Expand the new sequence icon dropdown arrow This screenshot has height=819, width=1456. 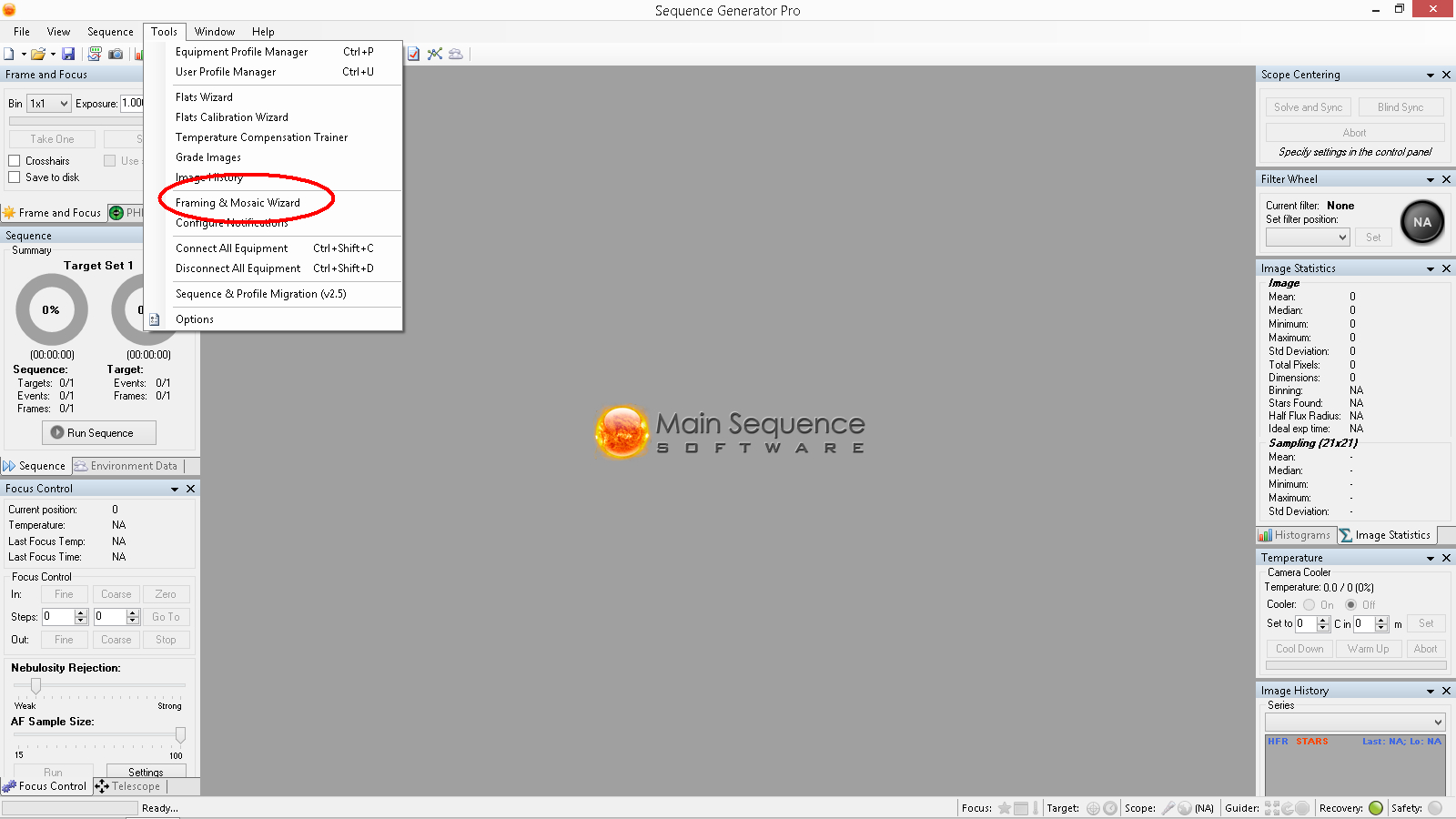tap(24, 54)
